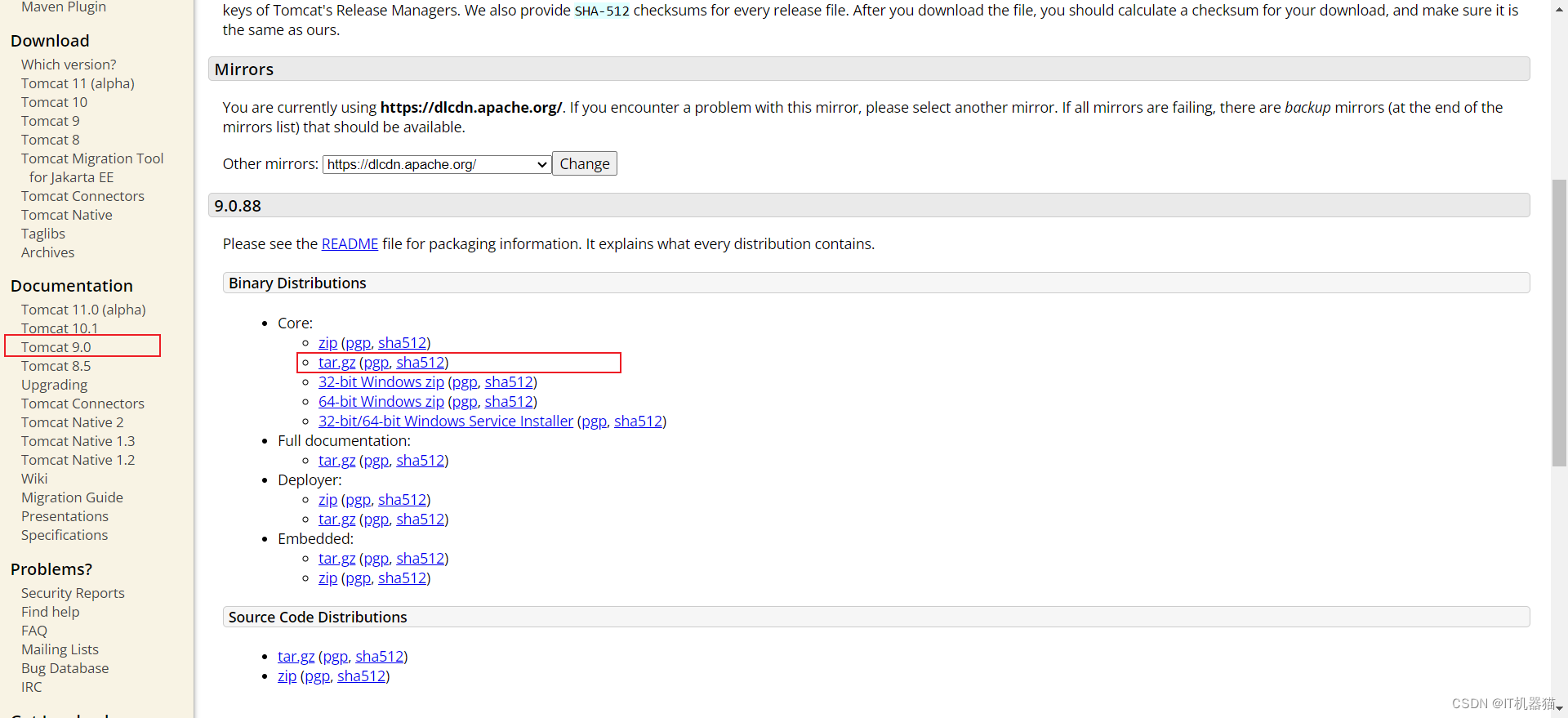Screen dimensions: 1568x718
Task: Open pgp for 64-bit Windows zip
Action: pos(465,401)
